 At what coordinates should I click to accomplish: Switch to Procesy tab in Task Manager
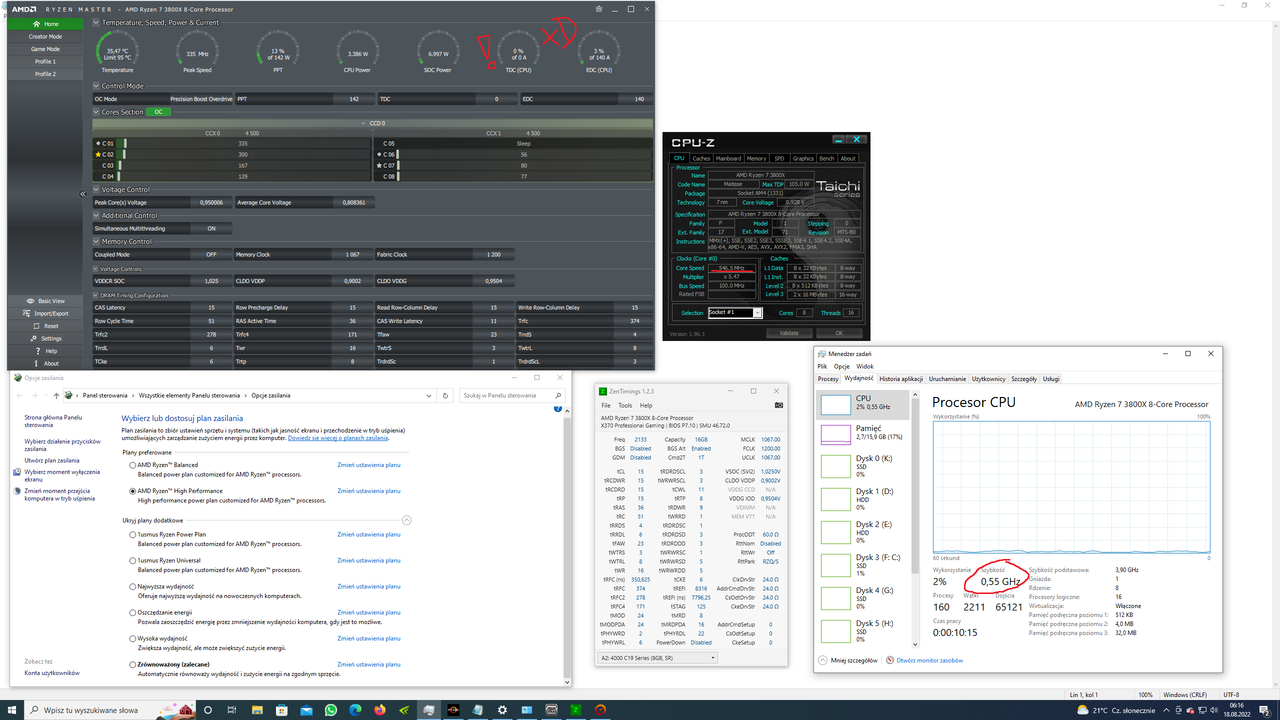tap(828, 379)
